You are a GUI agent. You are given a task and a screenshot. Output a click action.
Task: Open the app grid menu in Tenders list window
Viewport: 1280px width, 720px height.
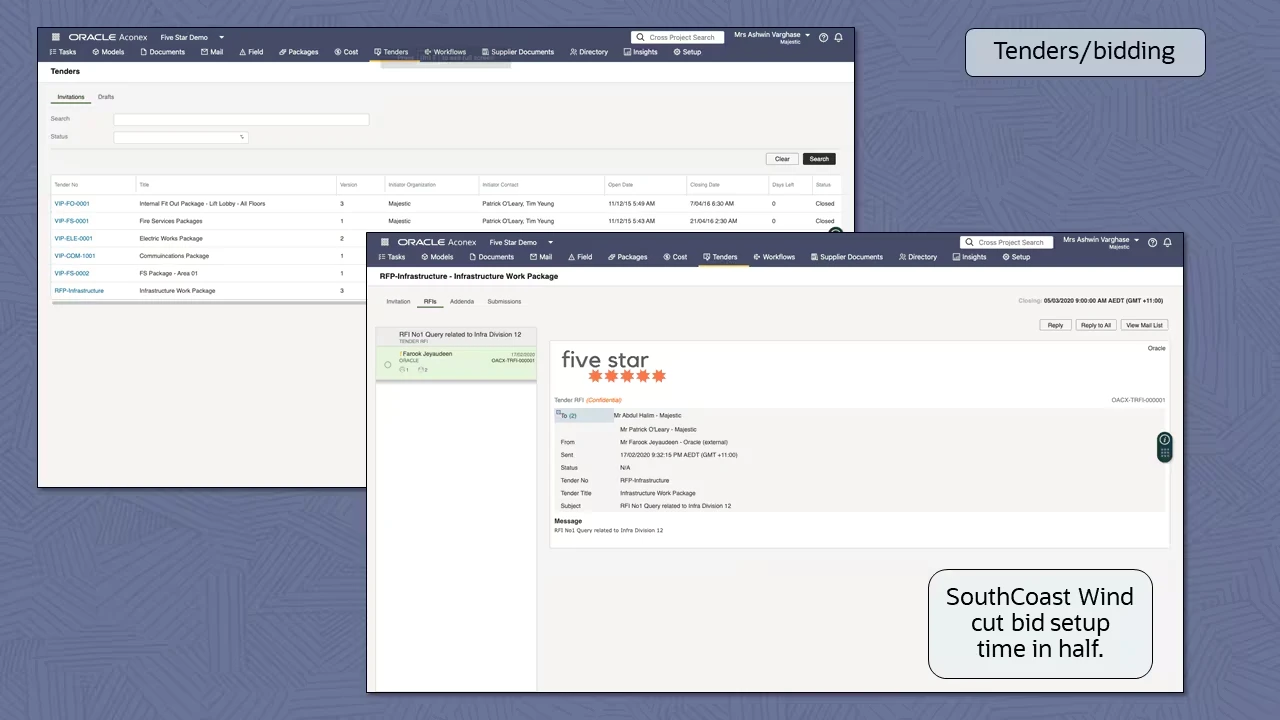click(56, 37)
